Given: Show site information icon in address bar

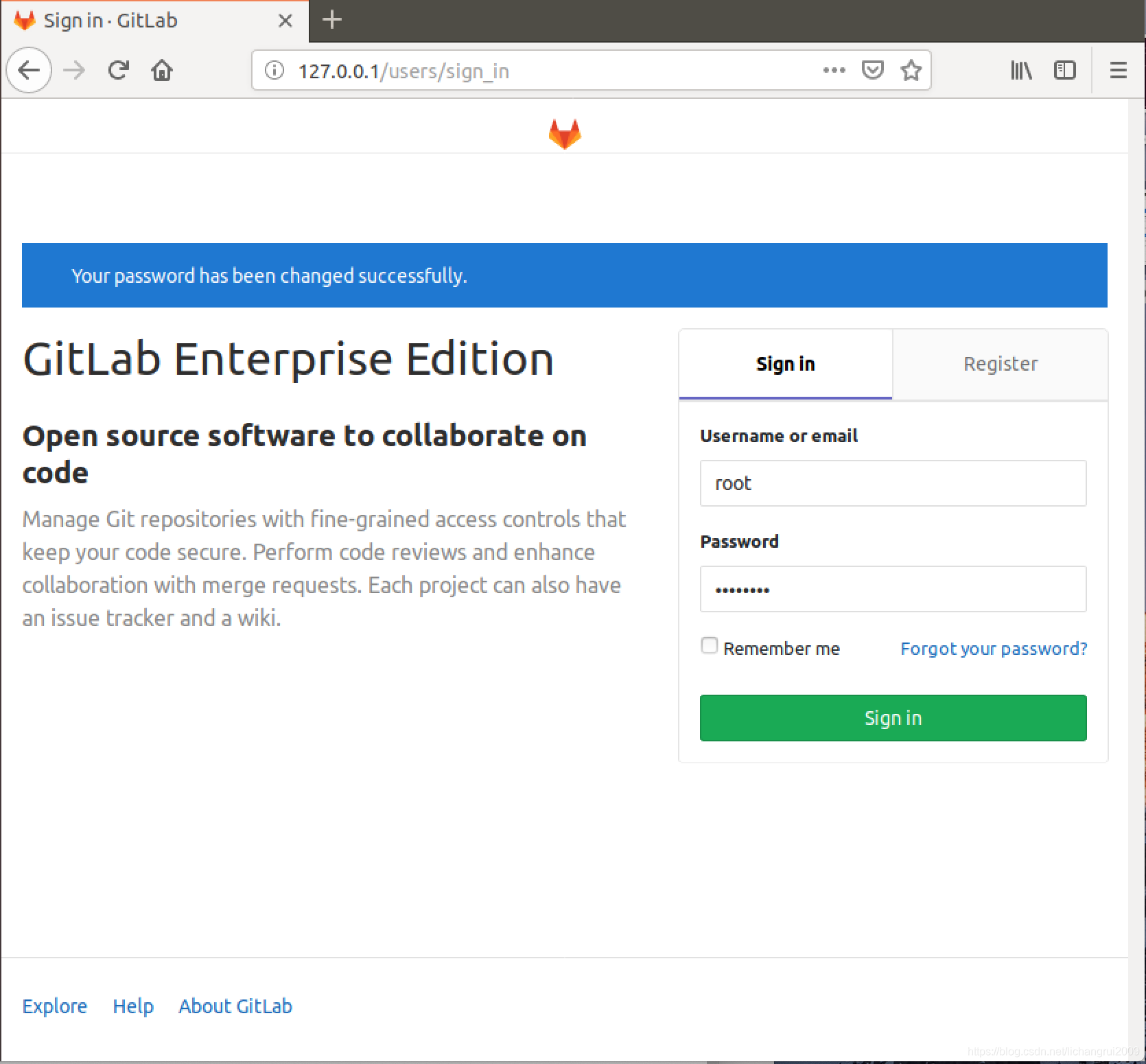Looking at the screenshot, I should 274,70.
